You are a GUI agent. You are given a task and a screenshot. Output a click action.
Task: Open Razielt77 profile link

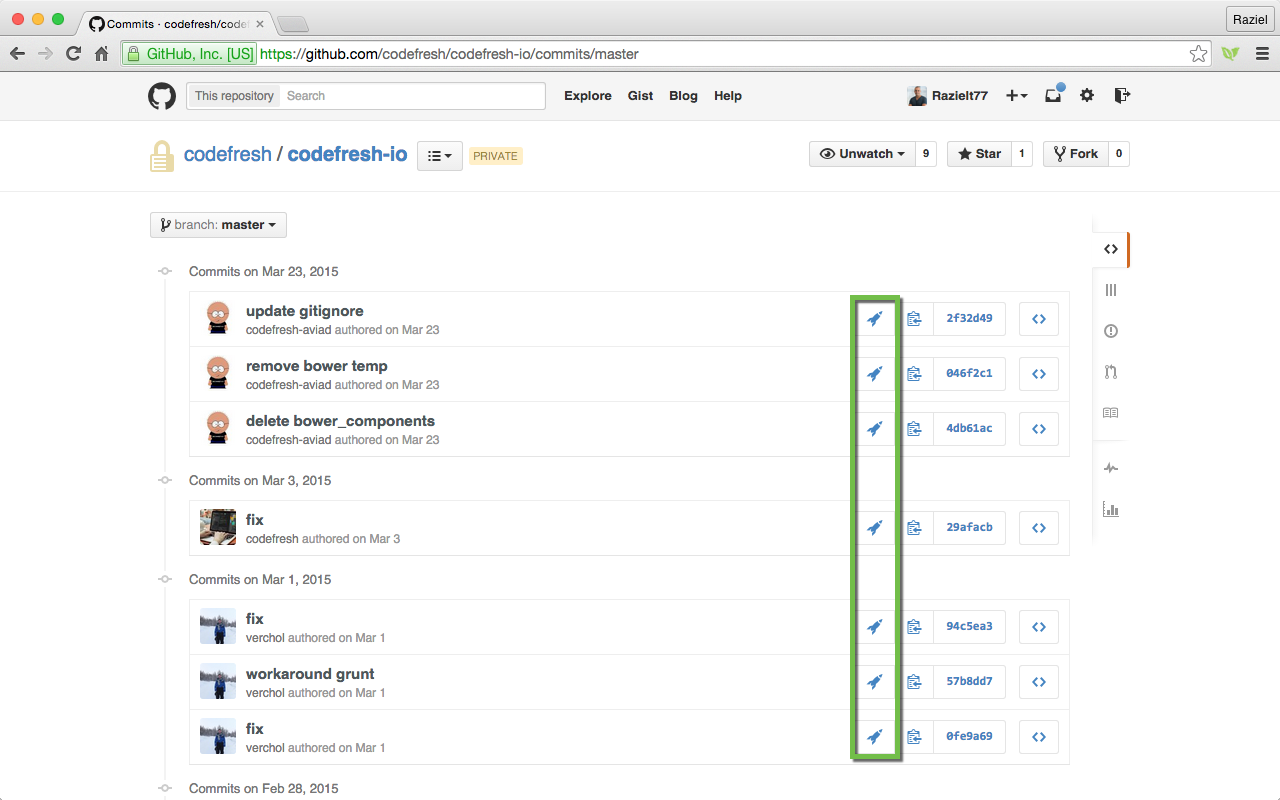click(x=947, y=96)
